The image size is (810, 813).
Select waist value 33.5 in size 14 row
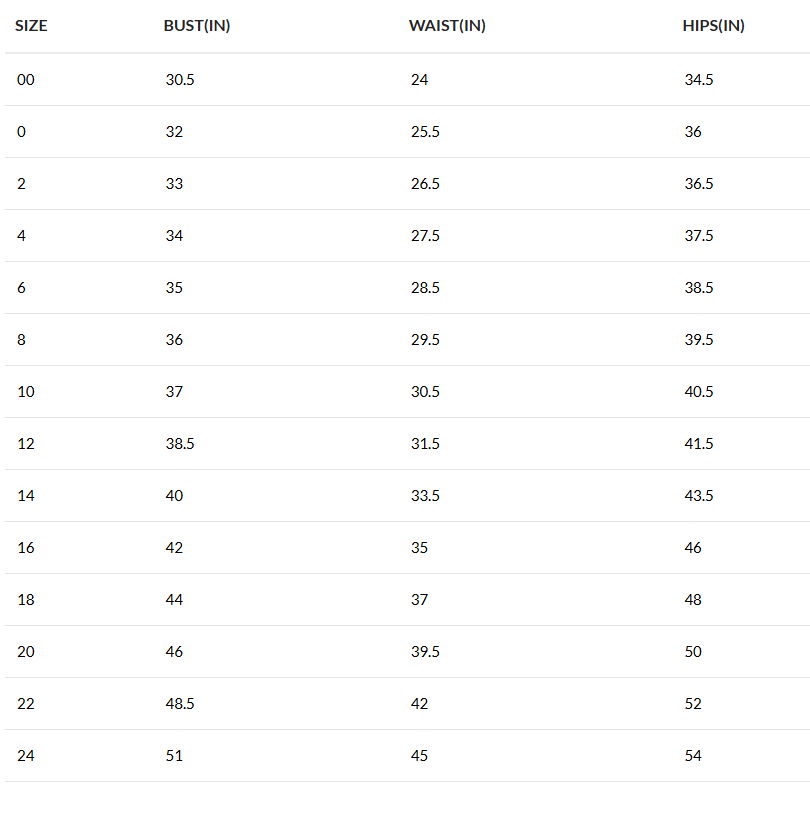coord(425,496)
